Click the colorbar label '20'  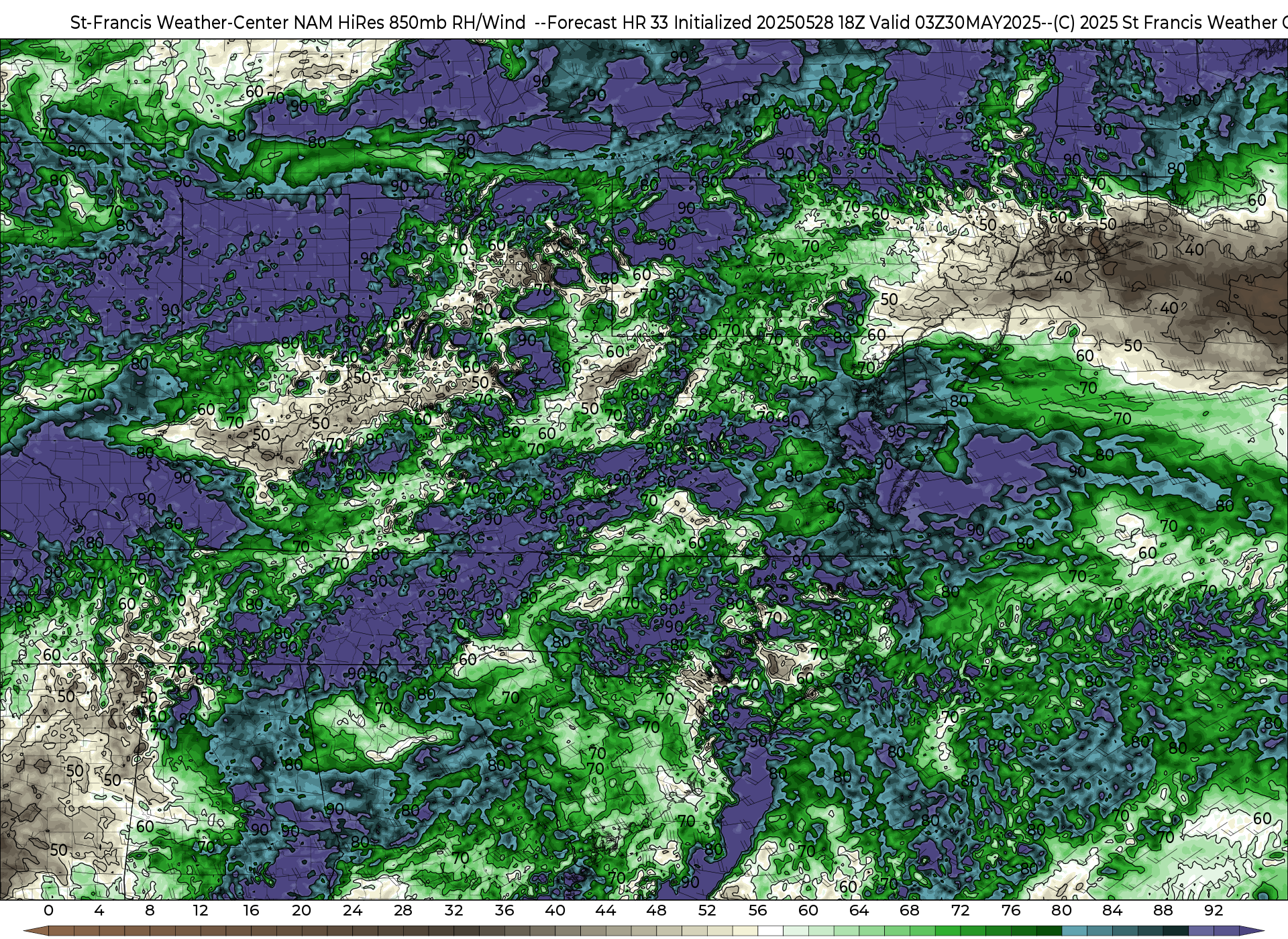(302, 910)
